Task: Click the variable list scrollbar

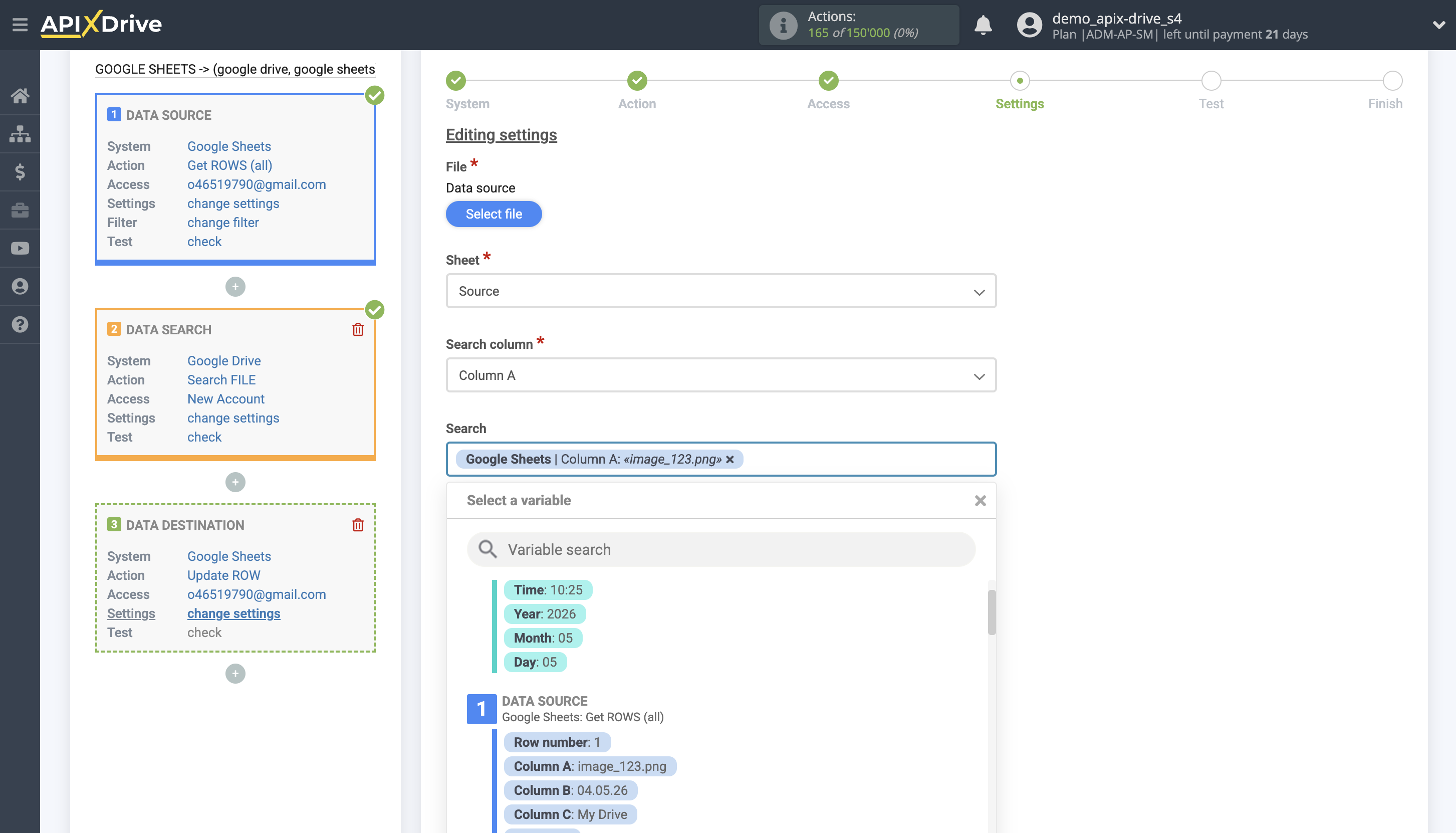Action: (x=992, y=612)
